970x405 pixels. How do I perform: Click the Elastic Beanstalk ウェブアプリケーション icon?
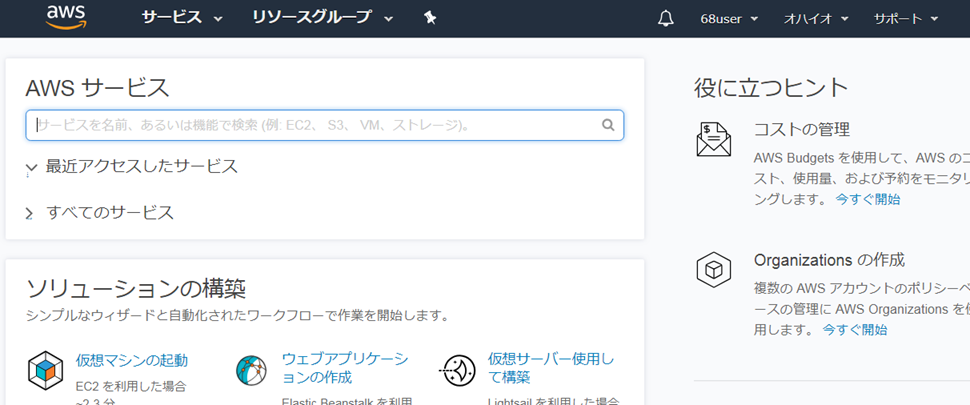(251, 370)
